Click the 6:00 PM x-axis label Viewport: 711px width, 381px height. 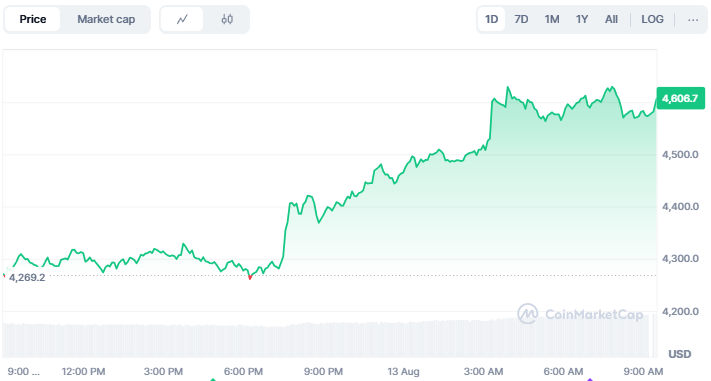tap(243, 372)
